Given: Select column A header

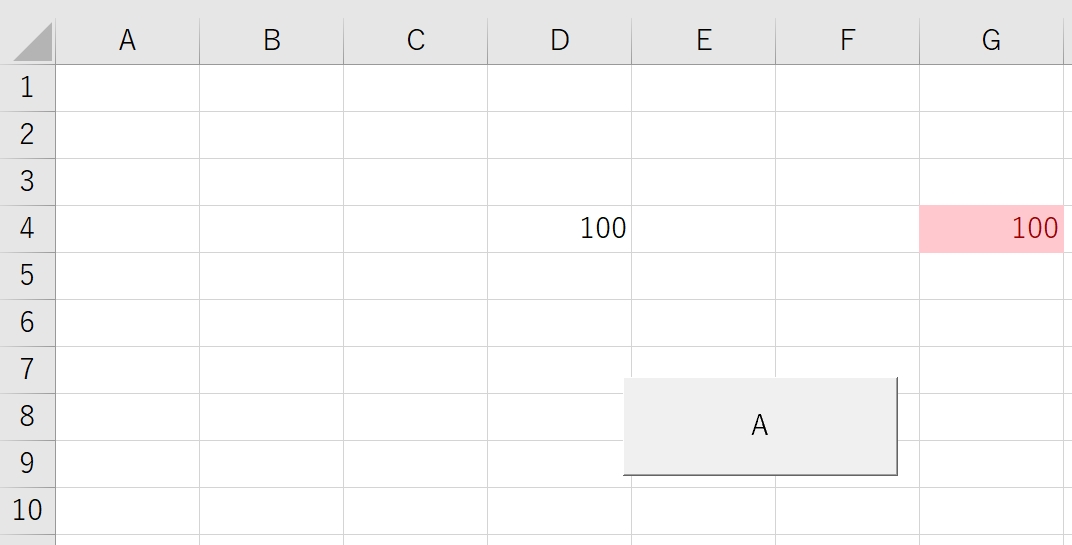Looking at the screenshot, I should [x=127, y=41].
